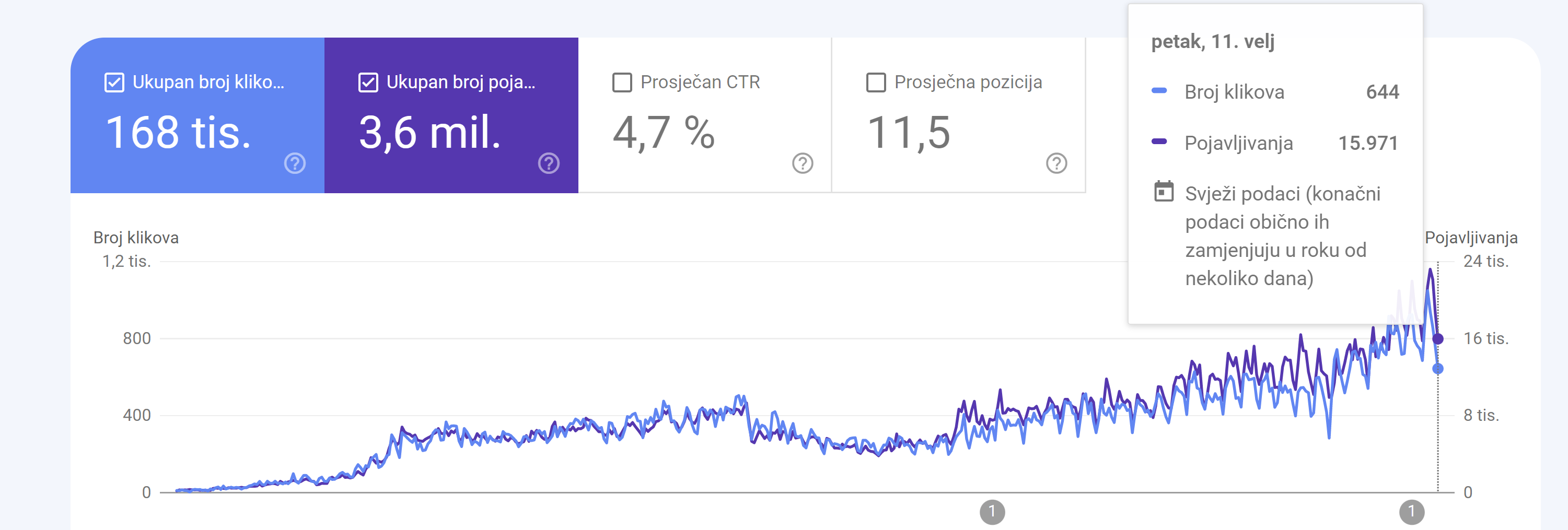Click the Prosječan CTR label
Viewport: 1568px width, 530px height.
pos(700,82)
